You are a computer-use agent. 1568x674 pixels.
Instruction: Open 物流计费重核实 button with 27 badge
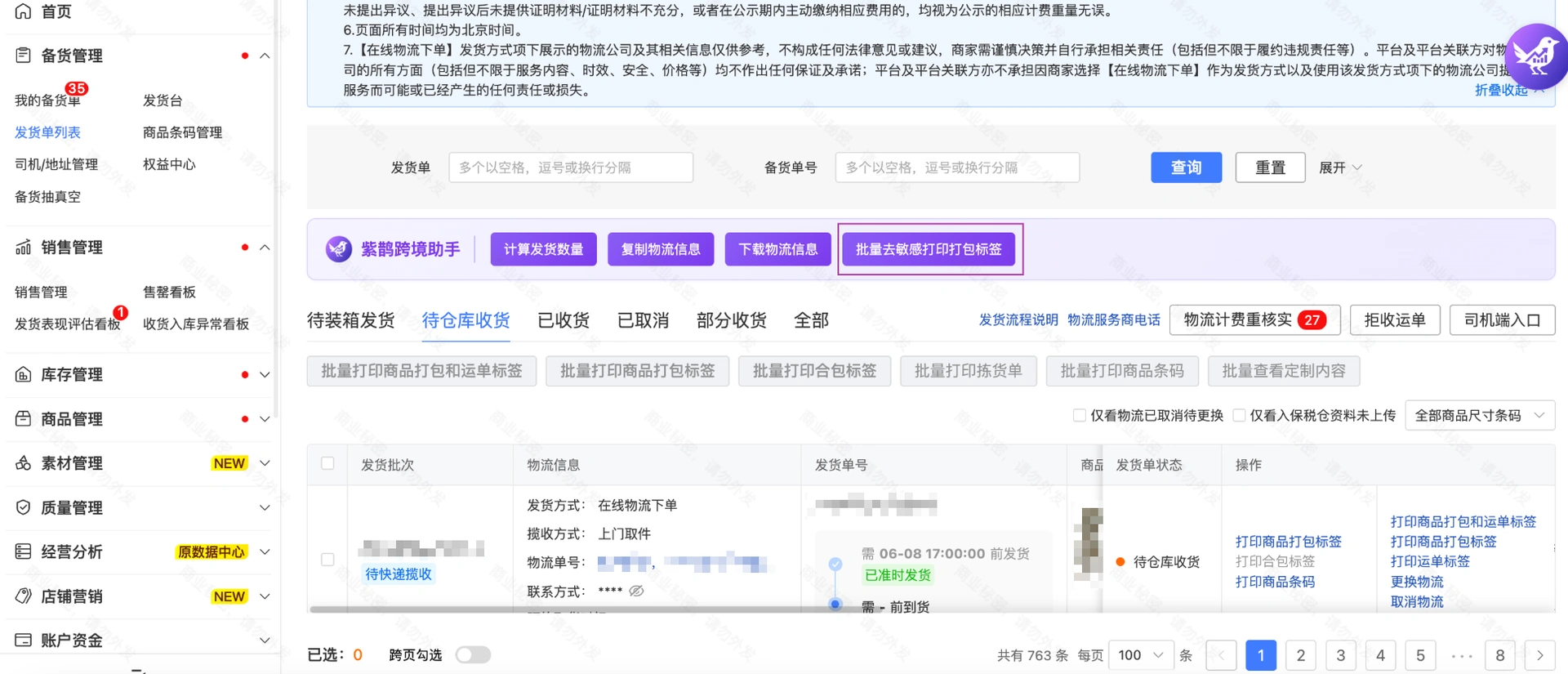click(x=1254, y=320)
